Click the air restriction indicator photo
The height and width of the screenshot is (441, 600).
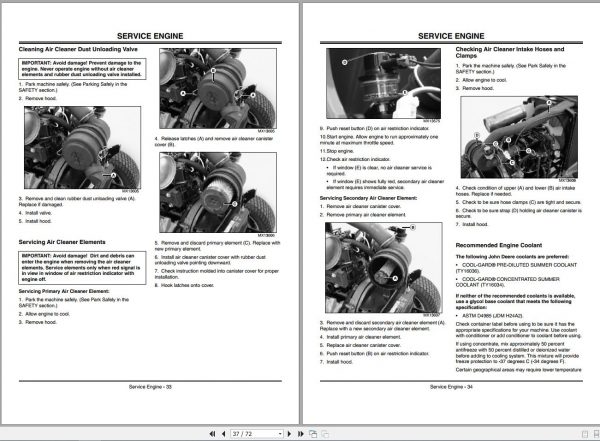[383, 83]
